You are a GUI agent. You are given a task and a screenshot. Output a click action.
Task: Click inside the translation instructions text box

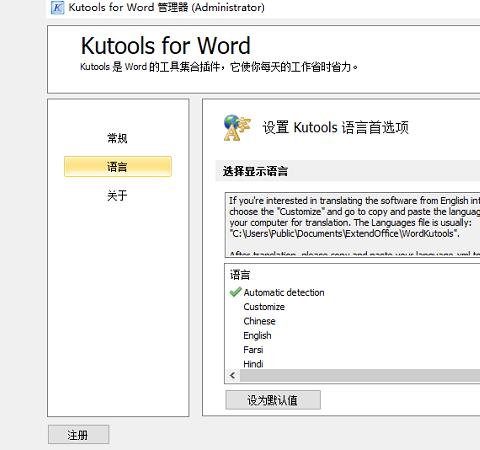point(353,224)
